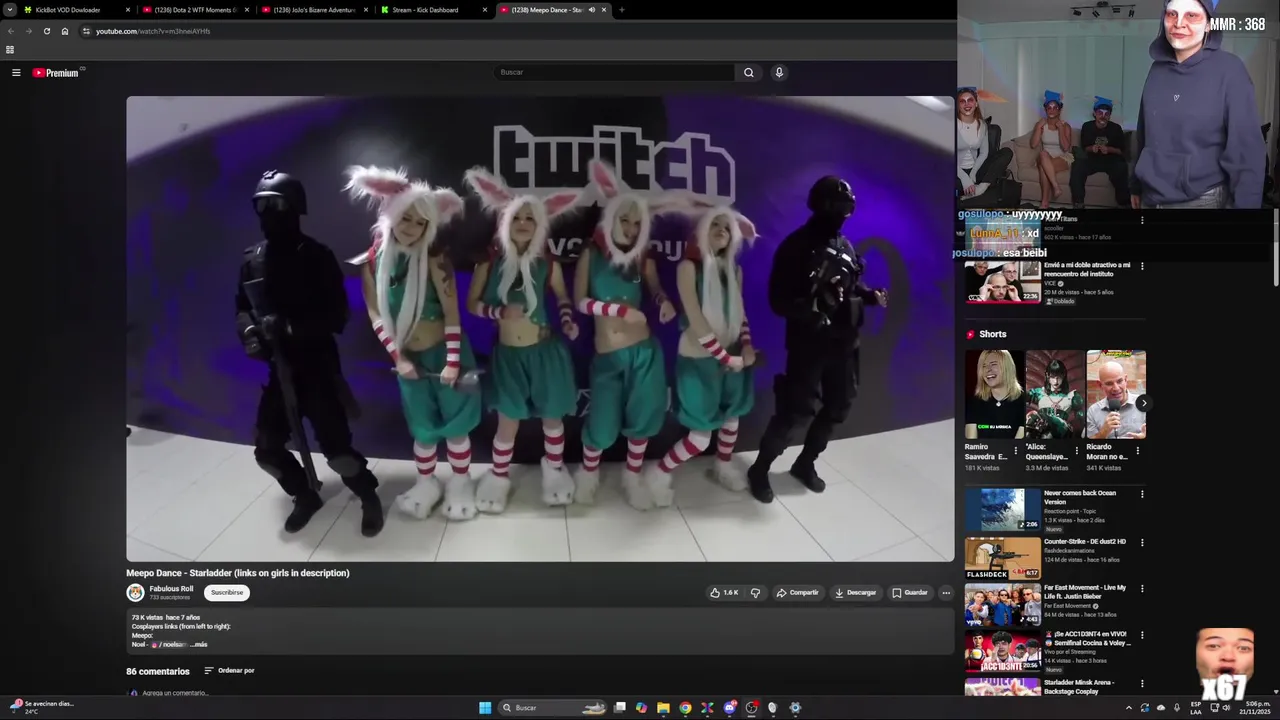Open the Shorts section heading
Image resolution: width=1280 pixels, height=720 pixels.
click(992, 334)
